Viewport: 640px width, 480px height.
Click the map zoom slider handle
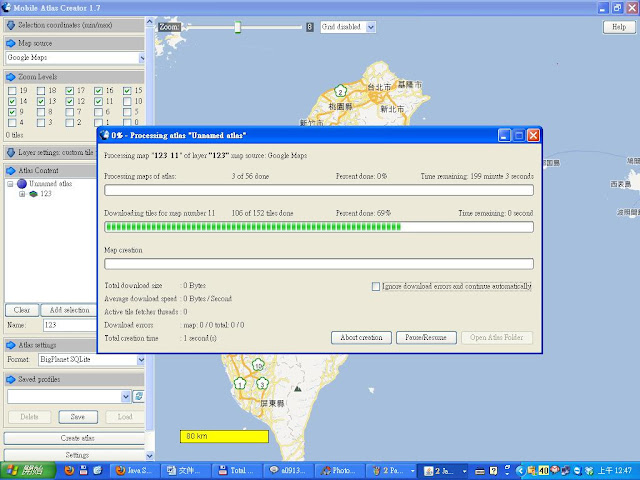(238, 27)
